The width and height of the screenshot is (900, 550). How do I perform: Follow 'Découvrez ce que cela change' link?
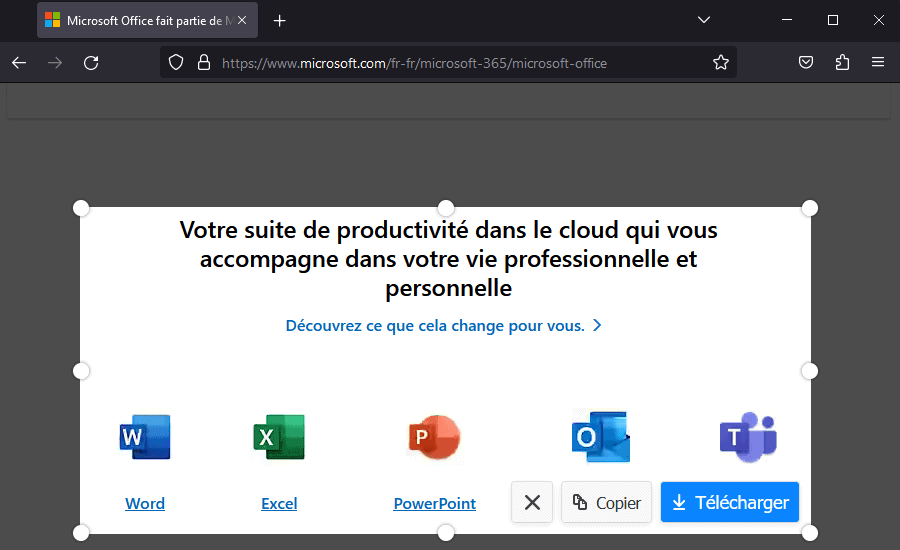[444, 326]
